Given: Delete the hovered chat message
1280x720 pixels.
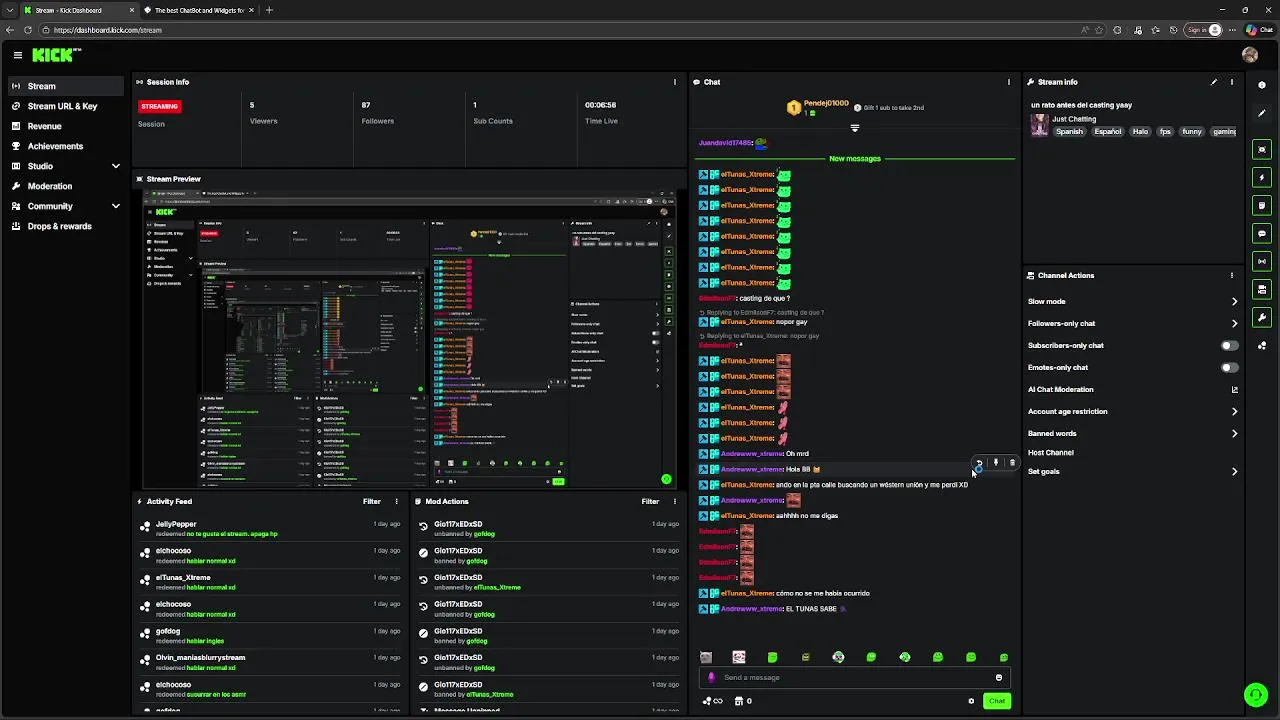Looking at the screenshot, I should point(1011,463).
